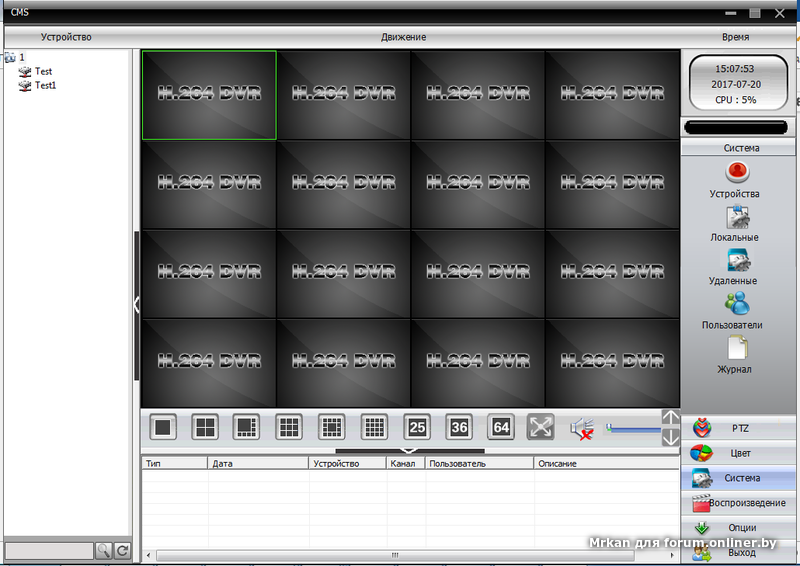The image size is (800, 566).
Task: Close the CMS window
Action: [x=780, y=14]
